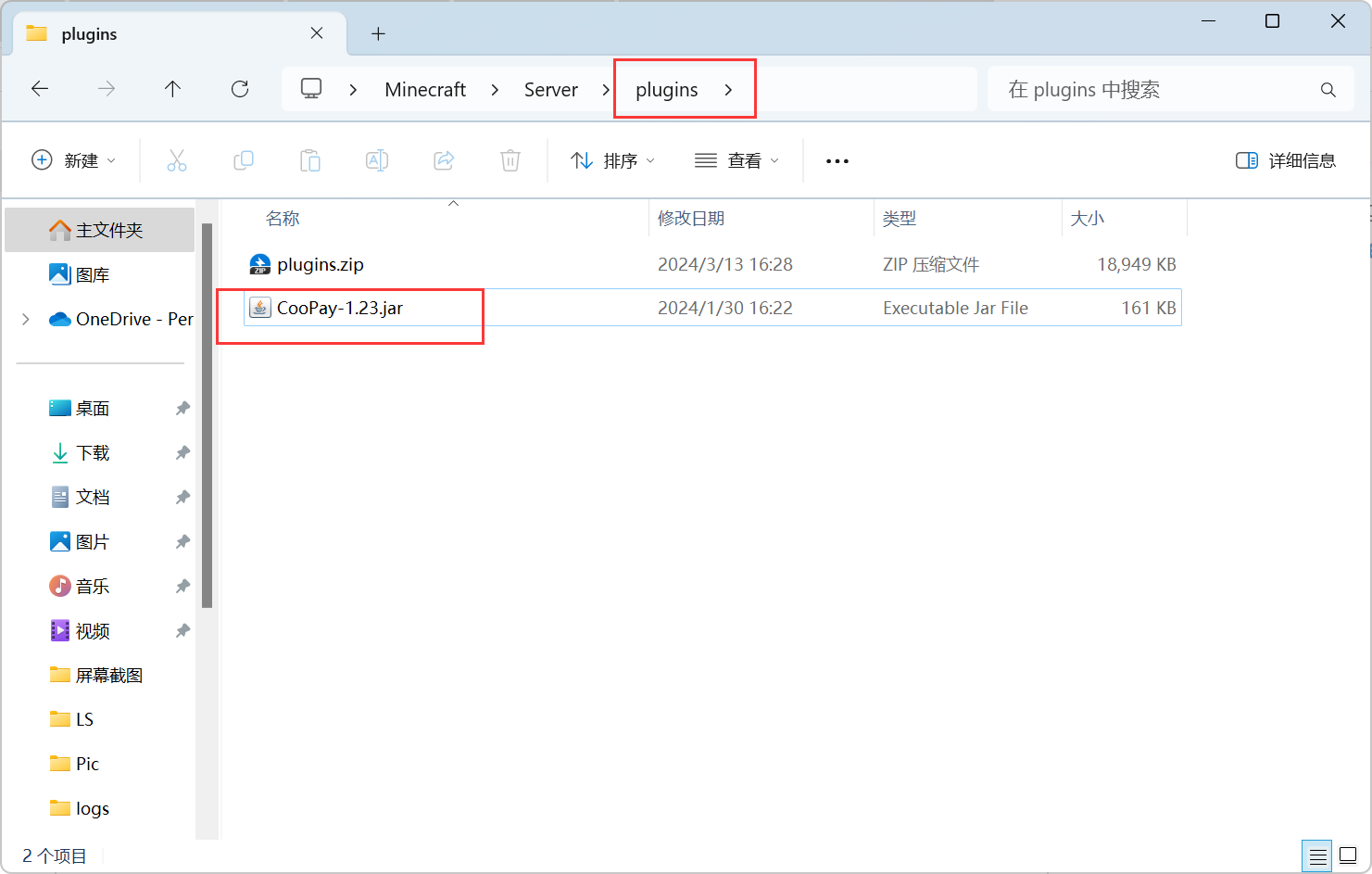The height and width of the screenshot is (874, 1372).
Task: Select the CooPay-1.23.jar file name
Action: [340, 308]
